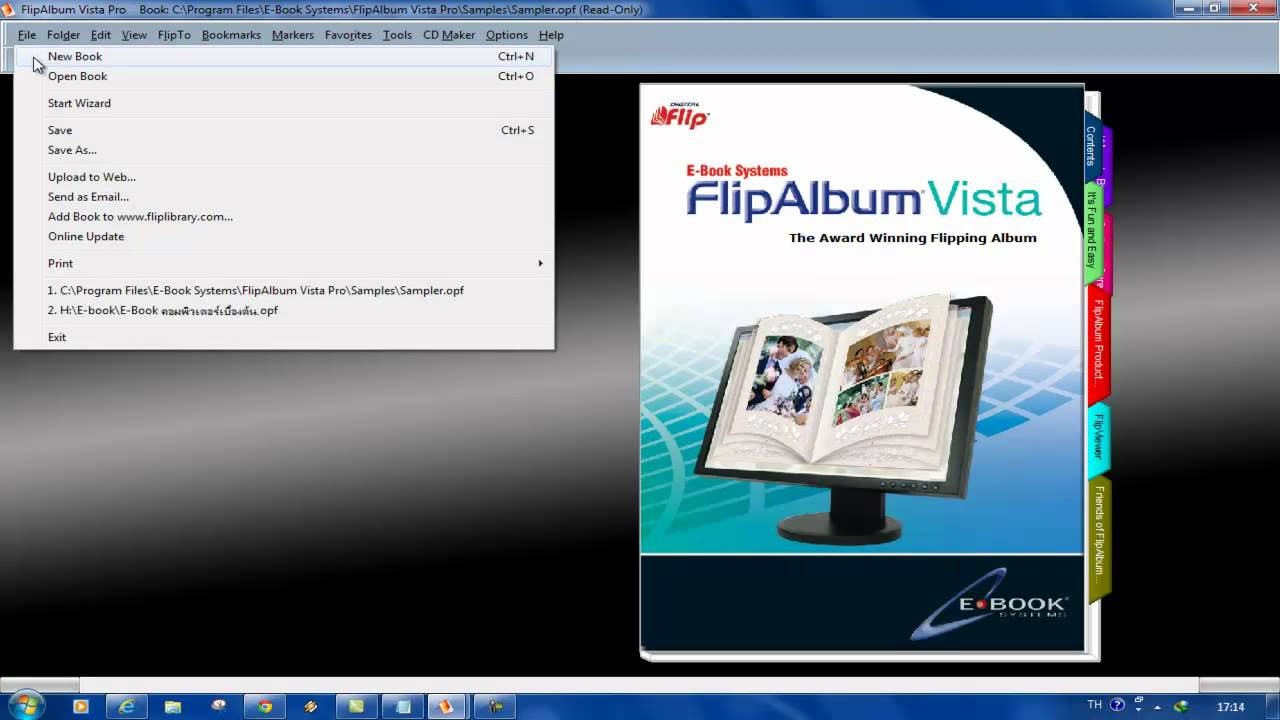Open Windows Explorer folder taskbar icon
1280x720 pixels.
(x=173, y=707)
